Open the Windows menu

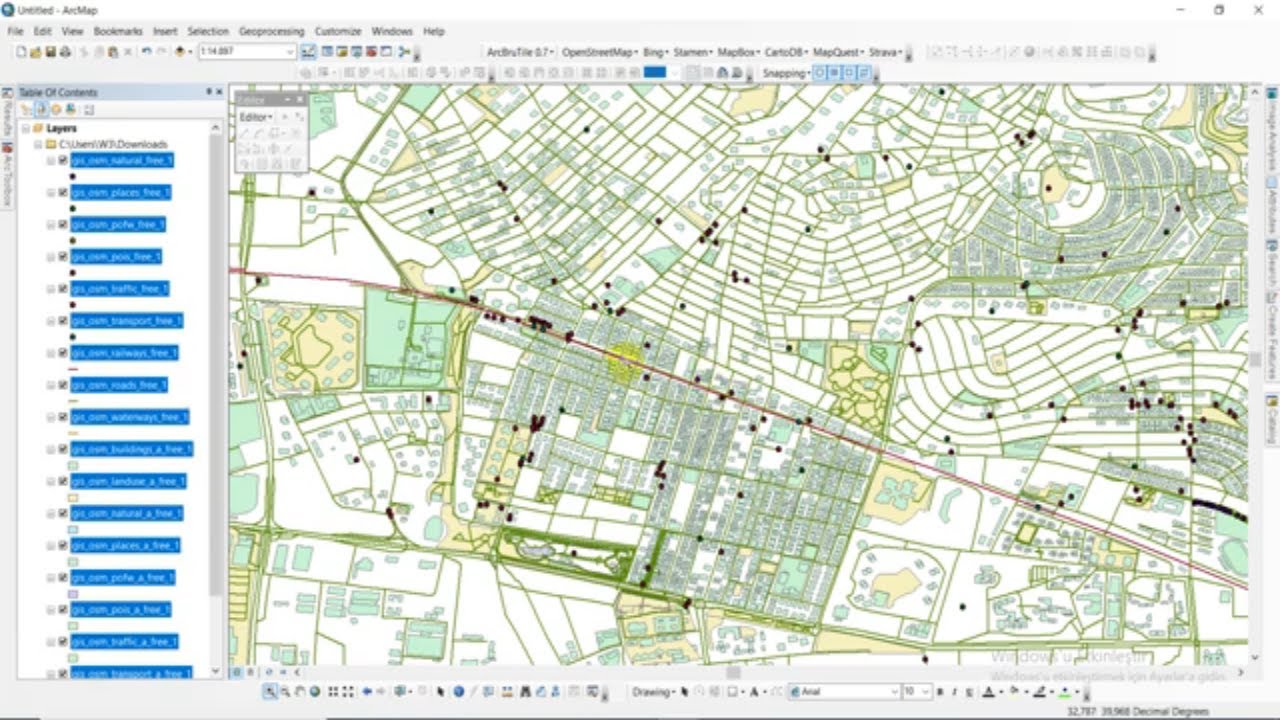(x=392, y=31)
